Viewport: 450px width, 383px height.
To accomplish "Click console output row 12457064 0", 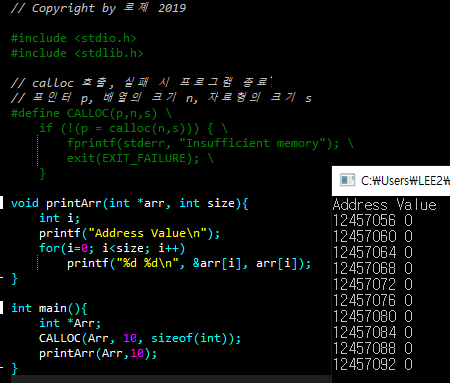I will point(373,252).
